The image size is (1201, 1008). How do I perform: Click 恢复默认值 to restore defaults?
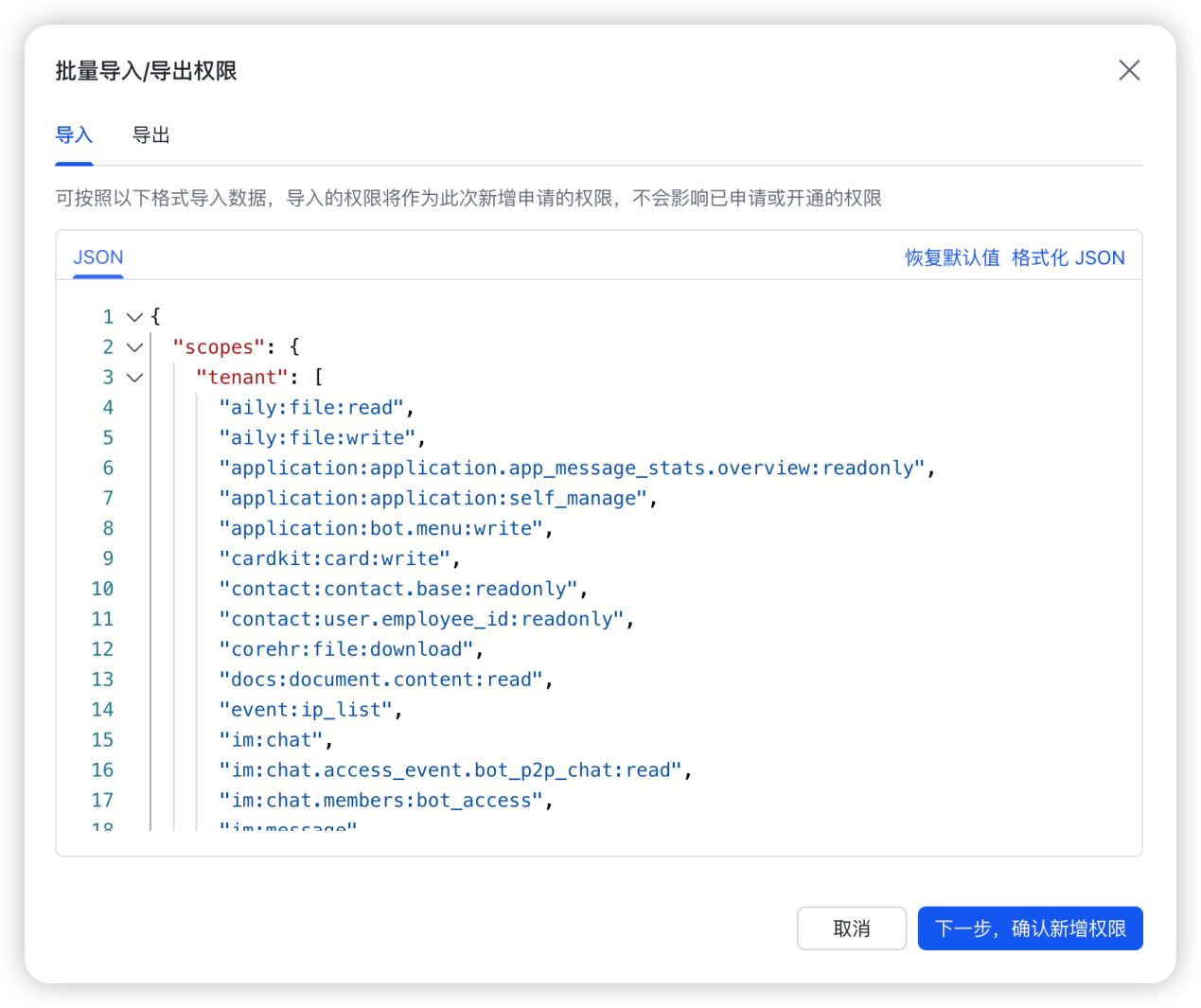point(952,256)
